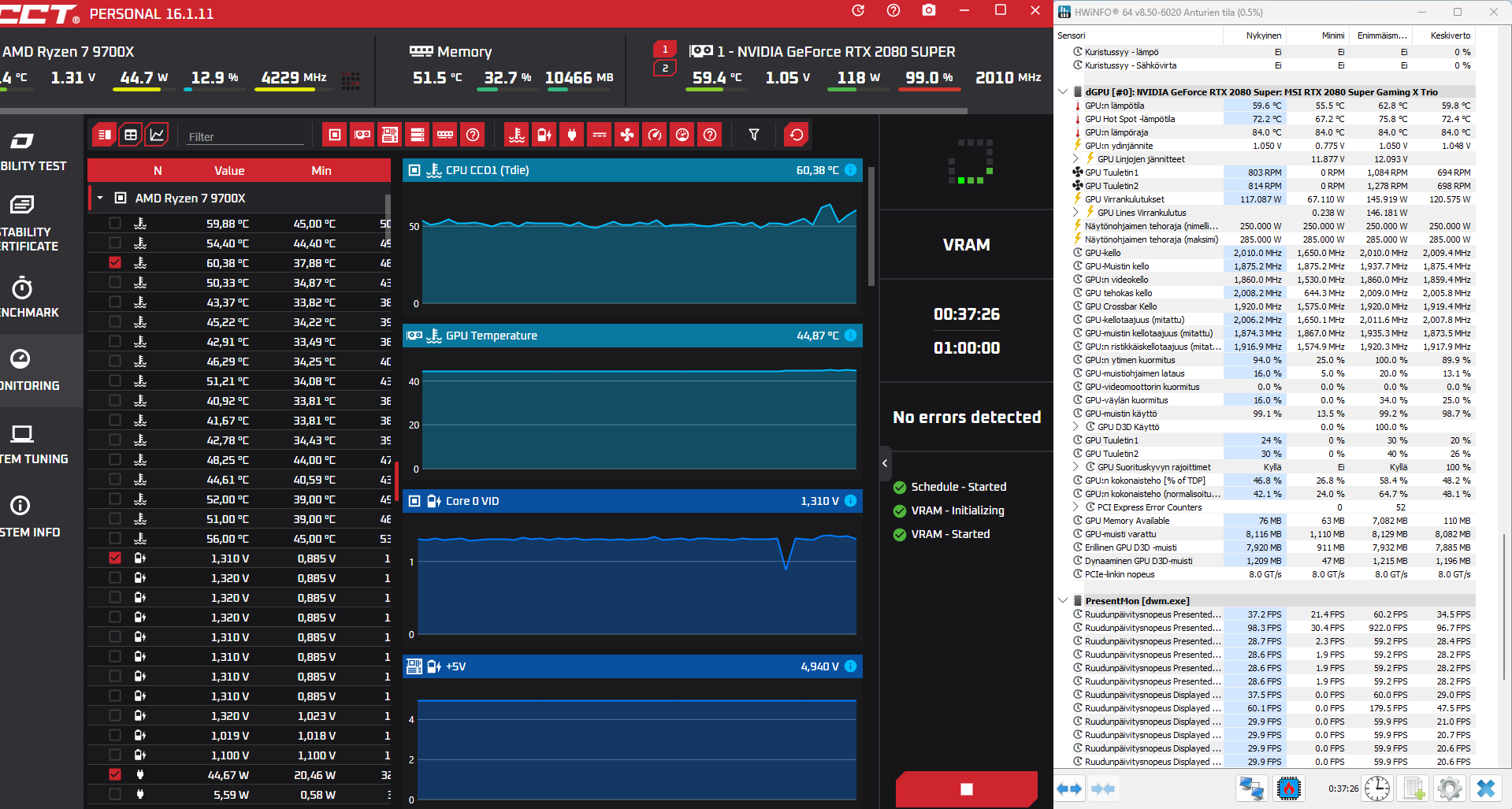This screenshot has height=809, width=1512.
Task: Expand GPU Lines Virrankulutus row in HWiNFO
Action: tap(1076, 213)
